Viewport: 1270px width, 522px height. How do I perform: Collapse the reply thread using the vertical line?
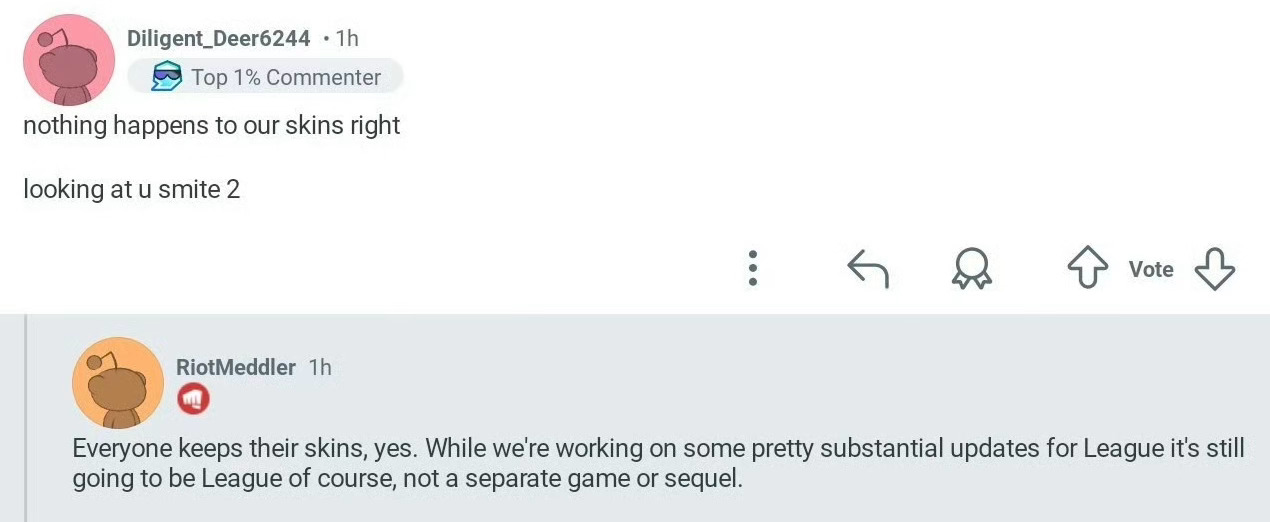(x=27, y=418)
